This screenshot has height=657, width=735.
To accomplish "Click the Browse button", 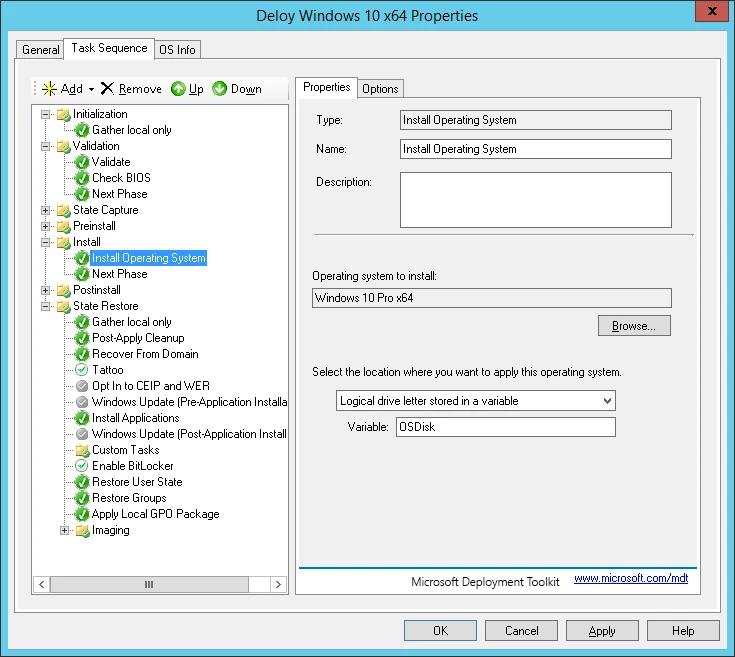I will (634, 326).
